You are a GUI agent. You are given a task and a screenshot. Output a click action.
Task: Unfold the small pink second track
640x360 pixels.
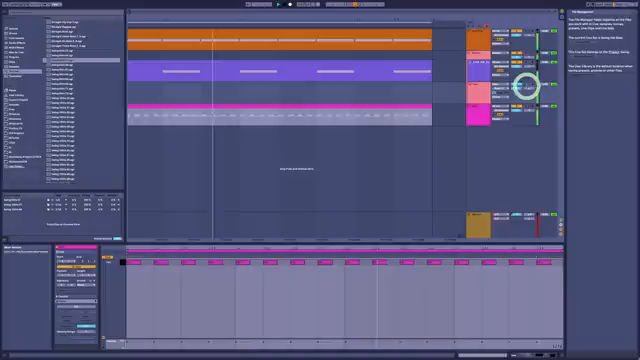pos(469,53)
